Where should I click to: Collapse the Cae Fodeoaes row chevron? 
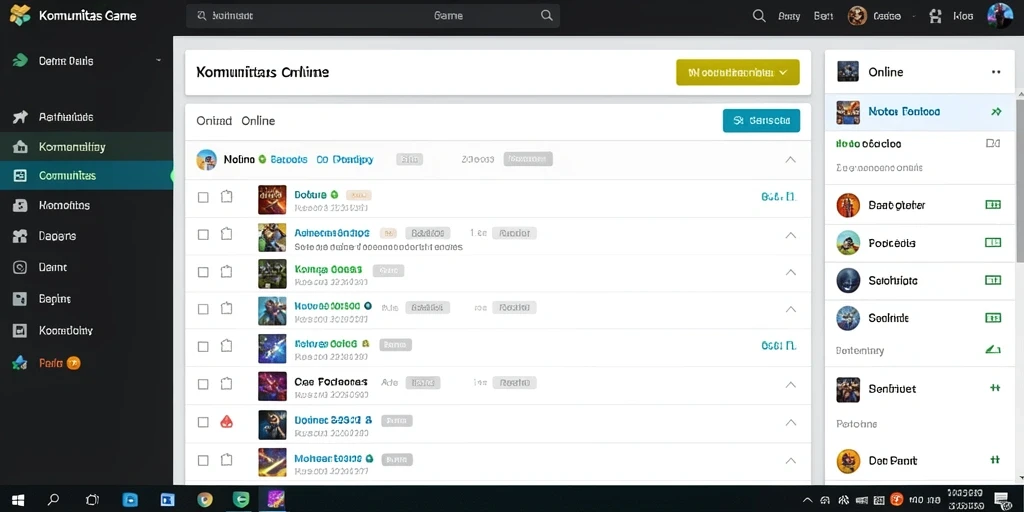coord(790,385)
